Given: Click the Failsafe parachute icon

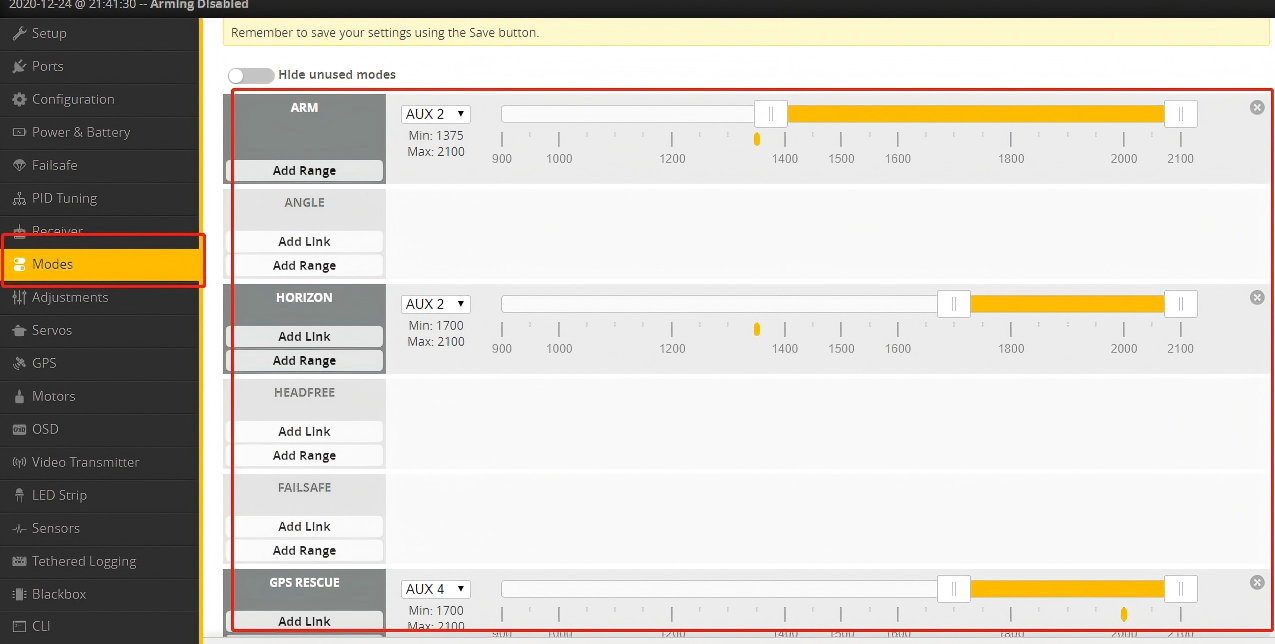Looking at the screenshot, I should pos(19,165).
